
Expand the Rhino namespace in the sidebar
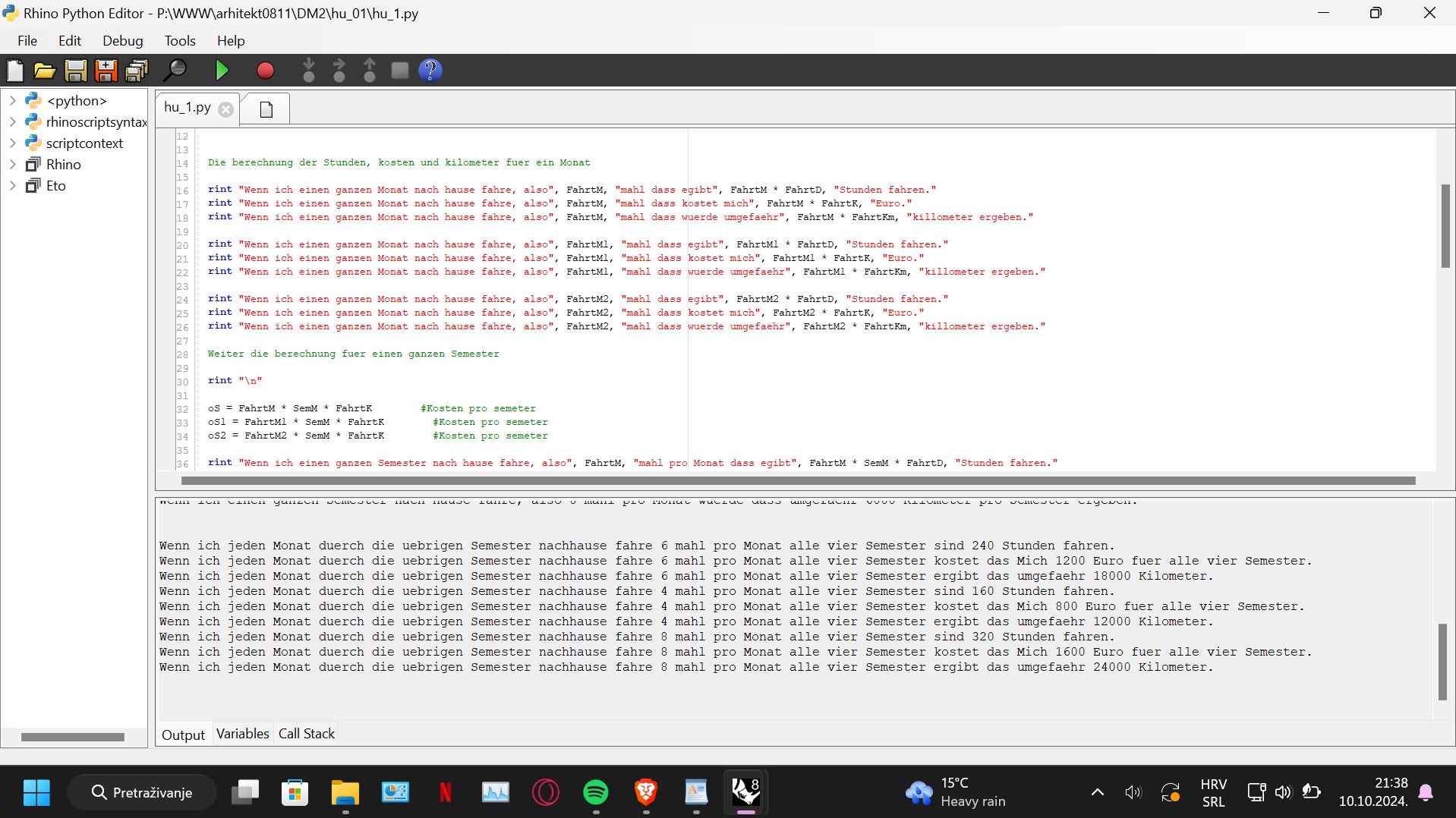point(12,164)
